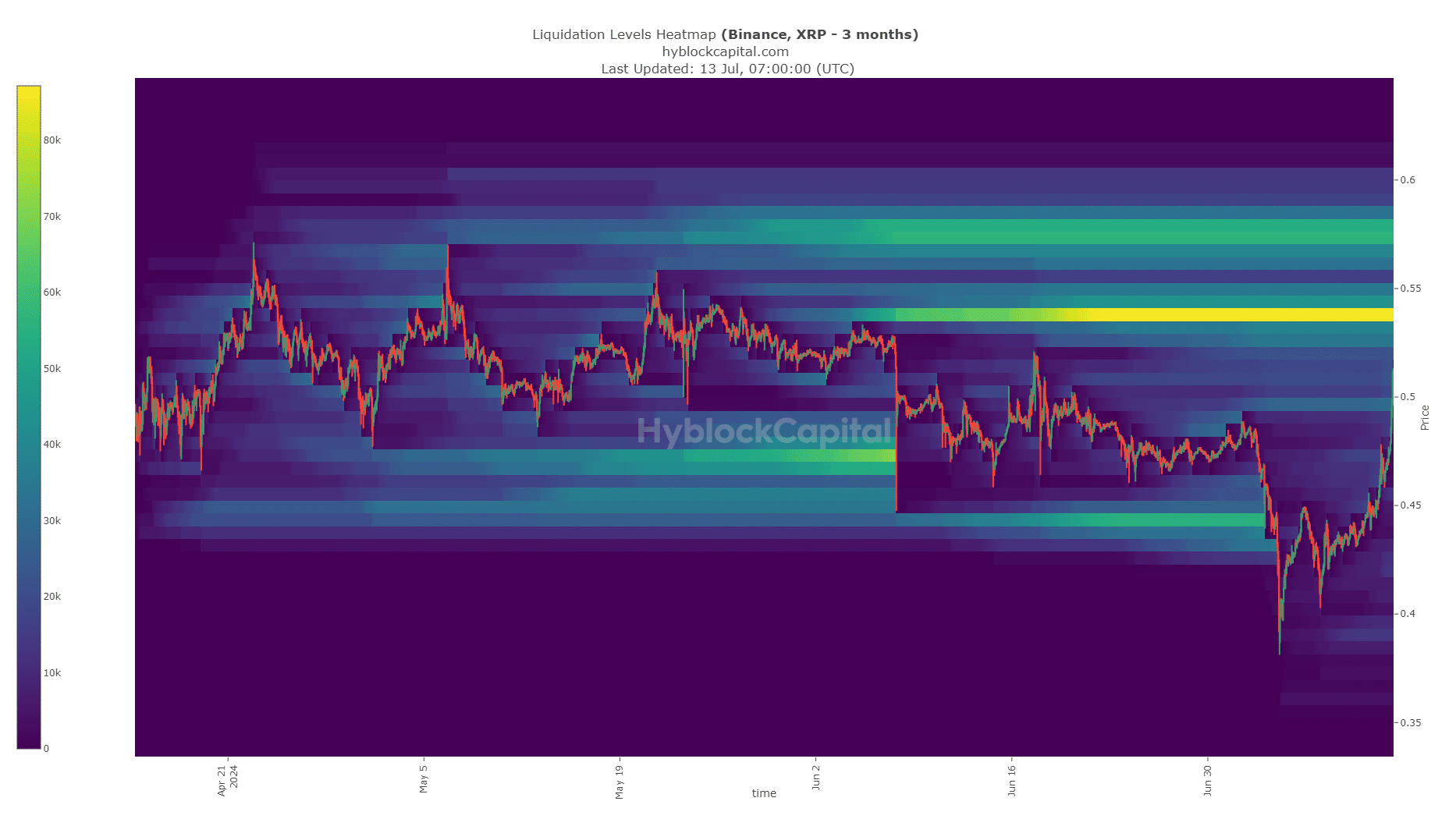This screenshot has height=819, width=1456.
Task: Click the 70k label on the color scale
Action: coord(52,217)
